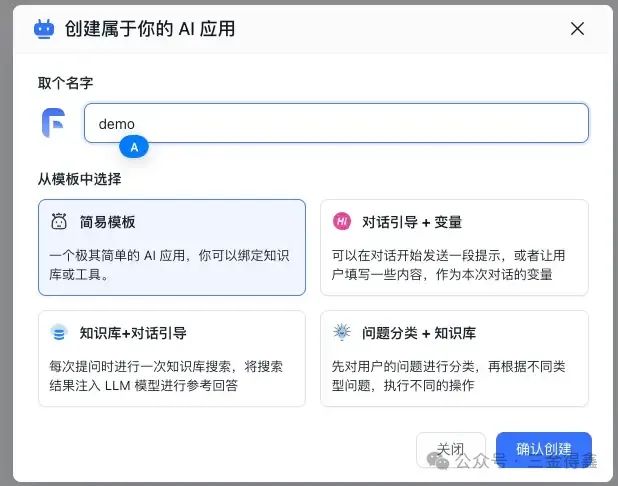This screenshot has height=486, width=618.
Task: Click the 从模板中选择 label
Action: pos(80,178)
